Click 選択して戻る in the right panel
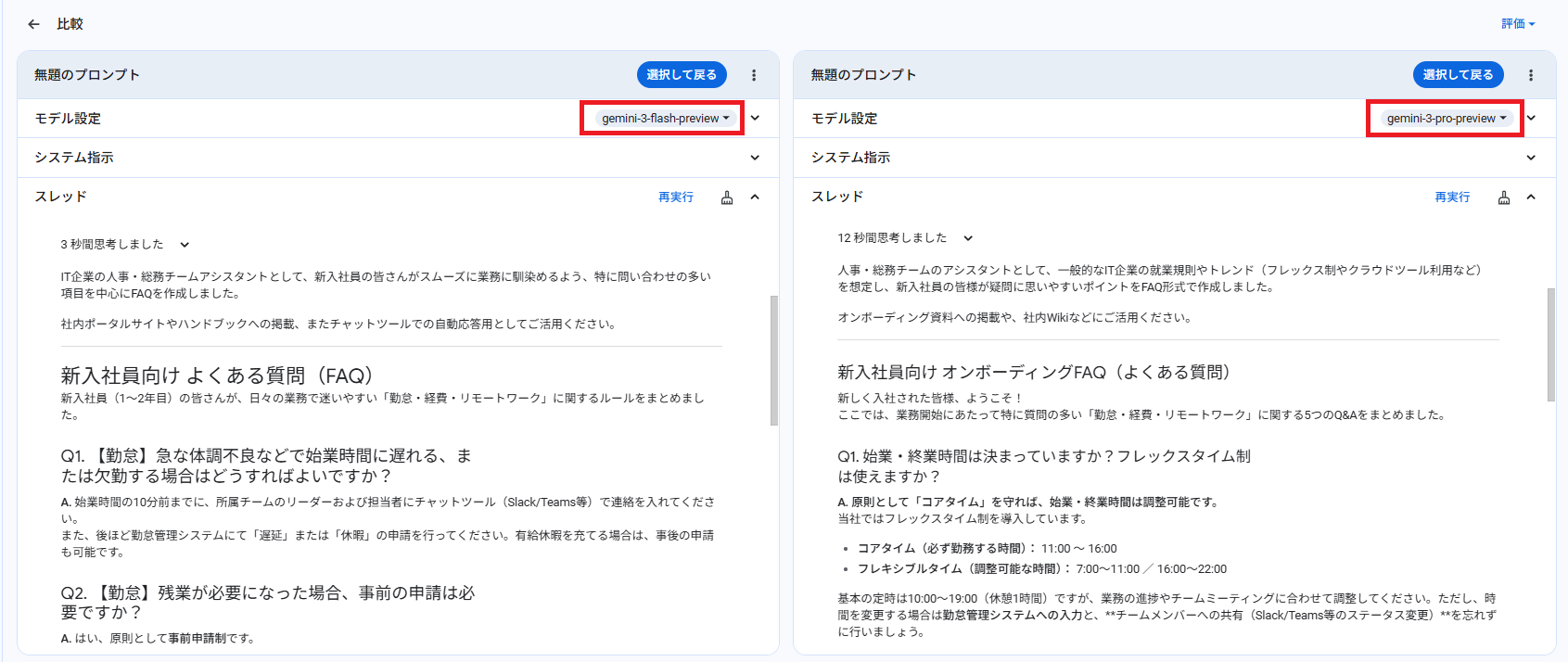 (x=1459, y=75)
